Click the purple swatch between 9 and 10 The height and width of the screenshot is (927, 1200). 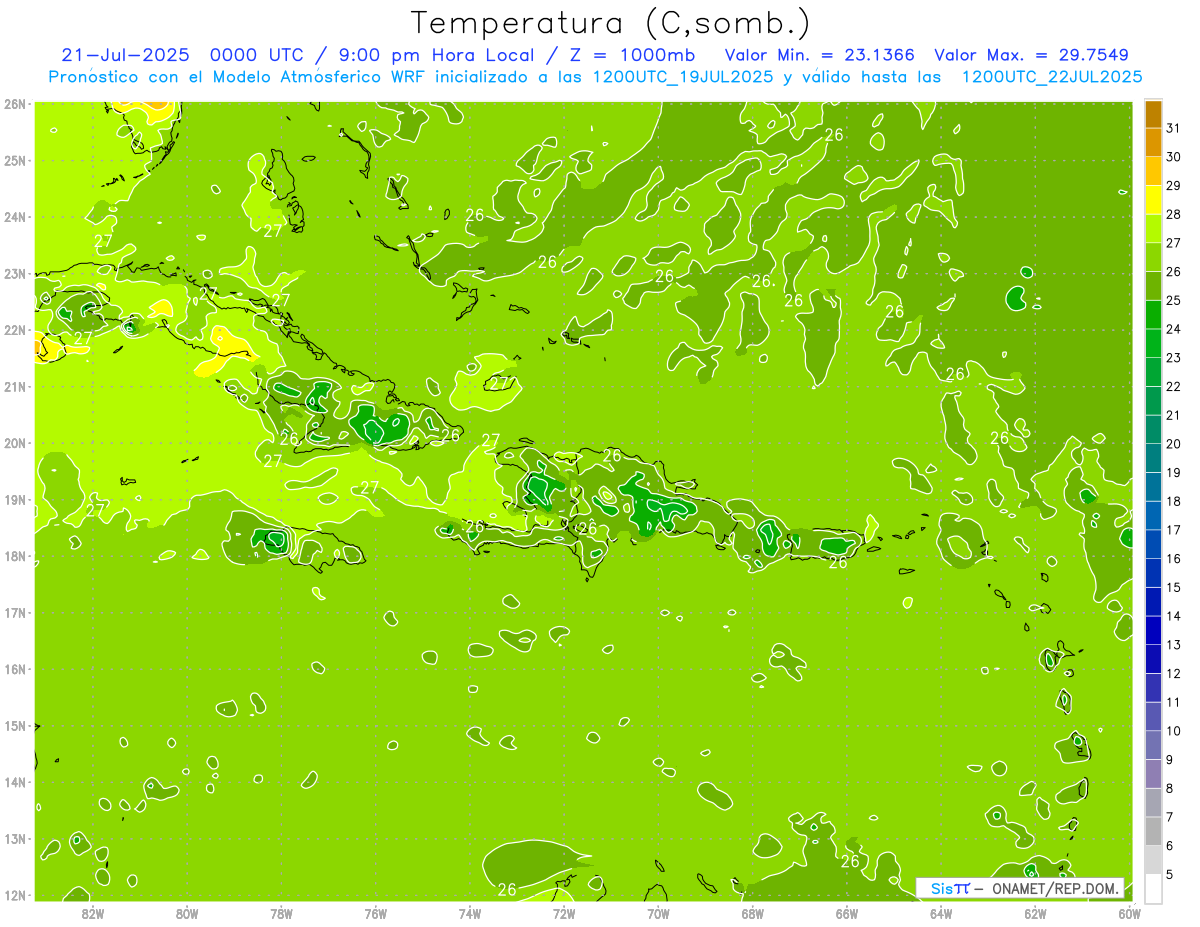click(x=1153, y=745)
